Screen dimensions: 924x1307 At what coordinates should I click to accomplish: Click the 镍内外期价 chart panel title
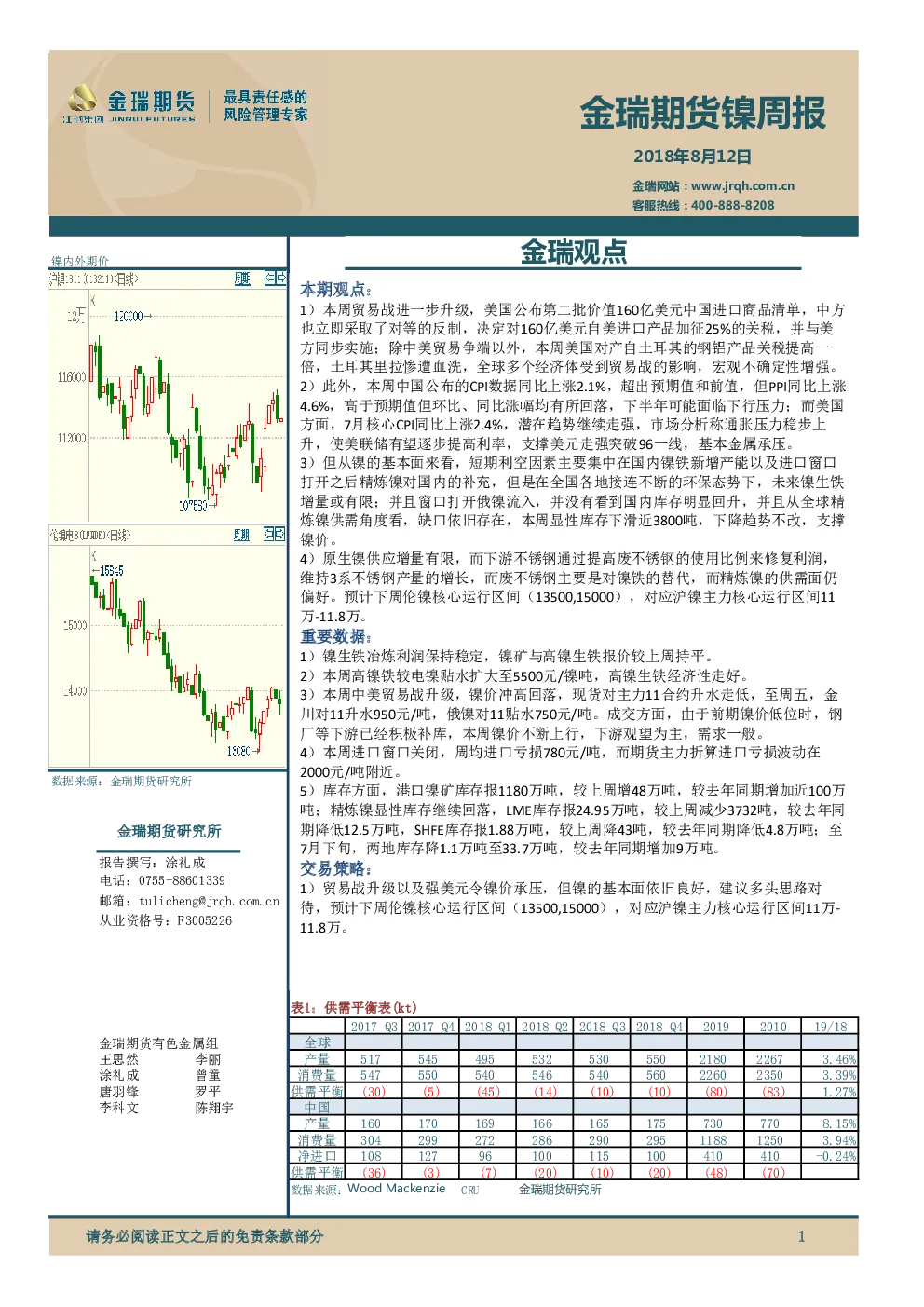tap(79, 261)
